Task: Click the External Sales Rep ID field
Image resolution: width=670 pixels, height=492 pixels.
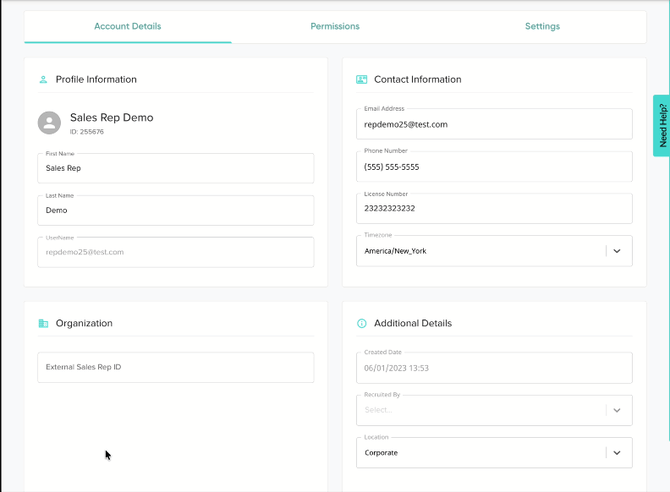Action: (176, 367)
